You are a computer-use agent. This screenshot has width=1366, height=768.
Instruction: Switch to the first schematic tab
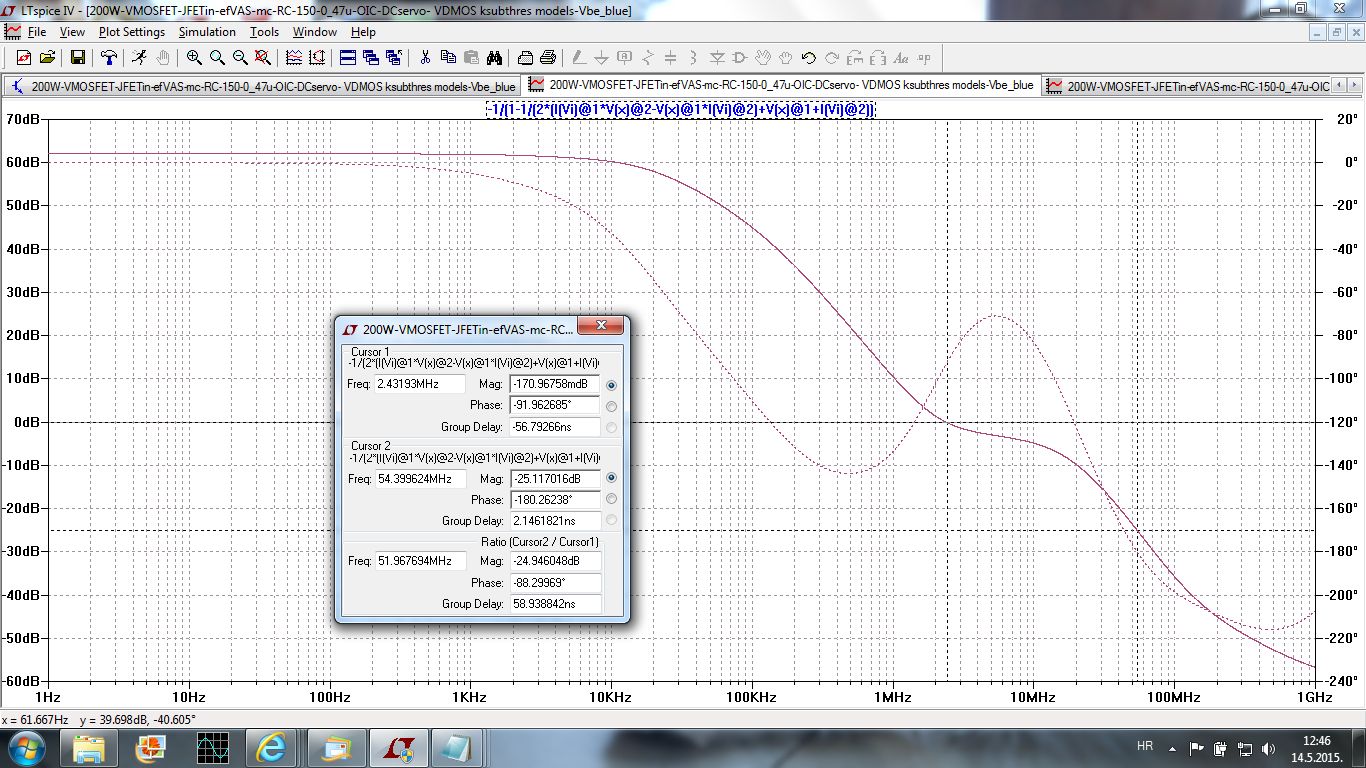264,86
